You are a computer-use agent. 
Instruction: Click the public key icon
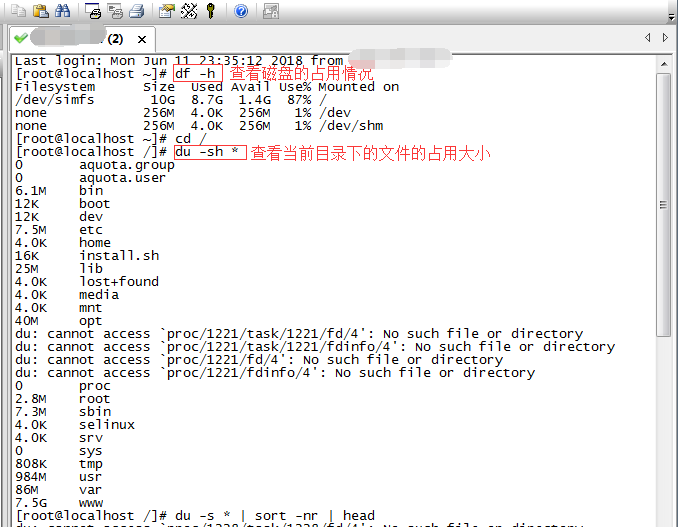[x=211, y=11]
